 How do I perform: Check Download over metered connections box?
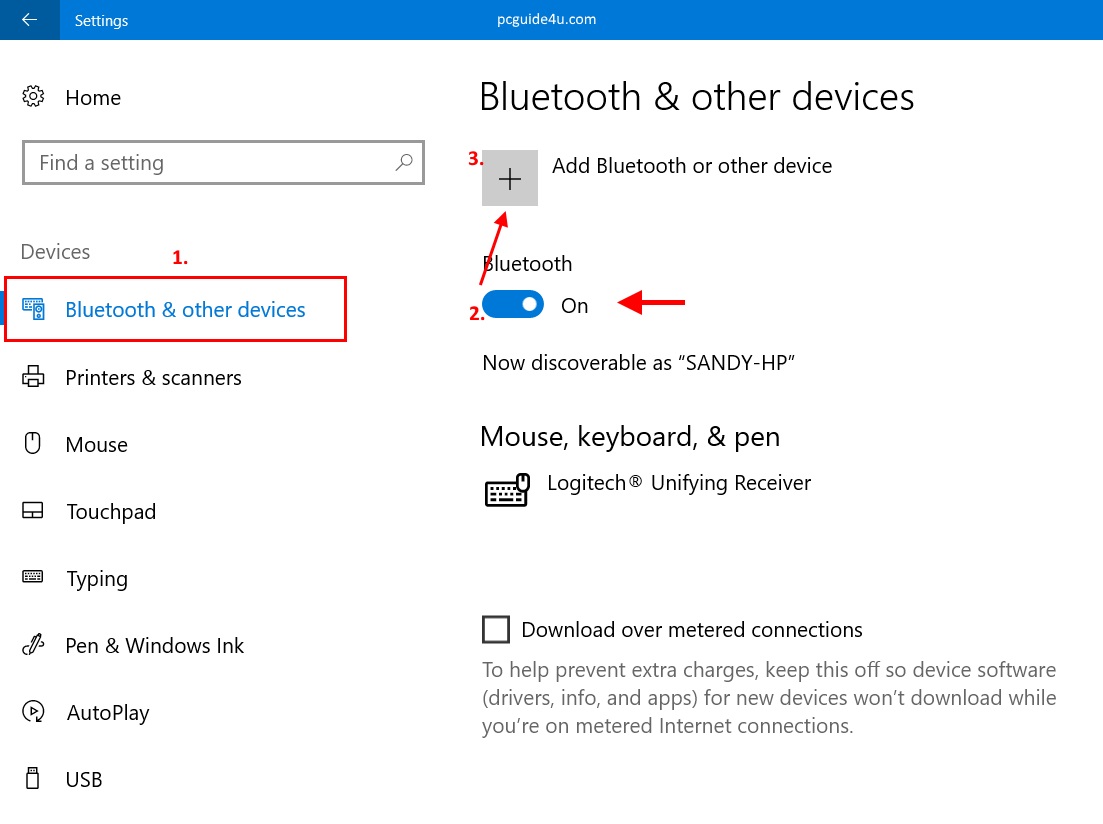(x=496, y=630)
